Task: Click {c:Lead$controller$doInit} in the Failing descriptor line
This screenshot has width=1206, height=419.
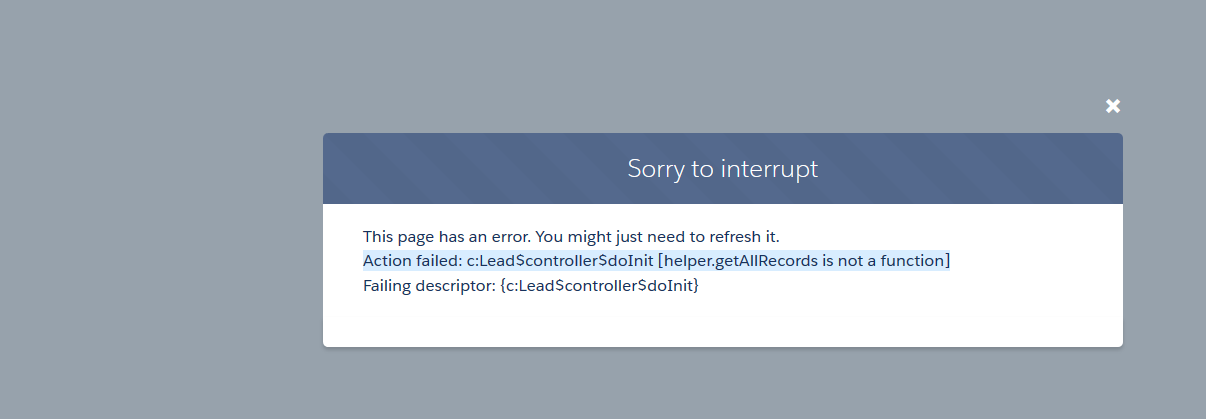Action: [599, 286]
